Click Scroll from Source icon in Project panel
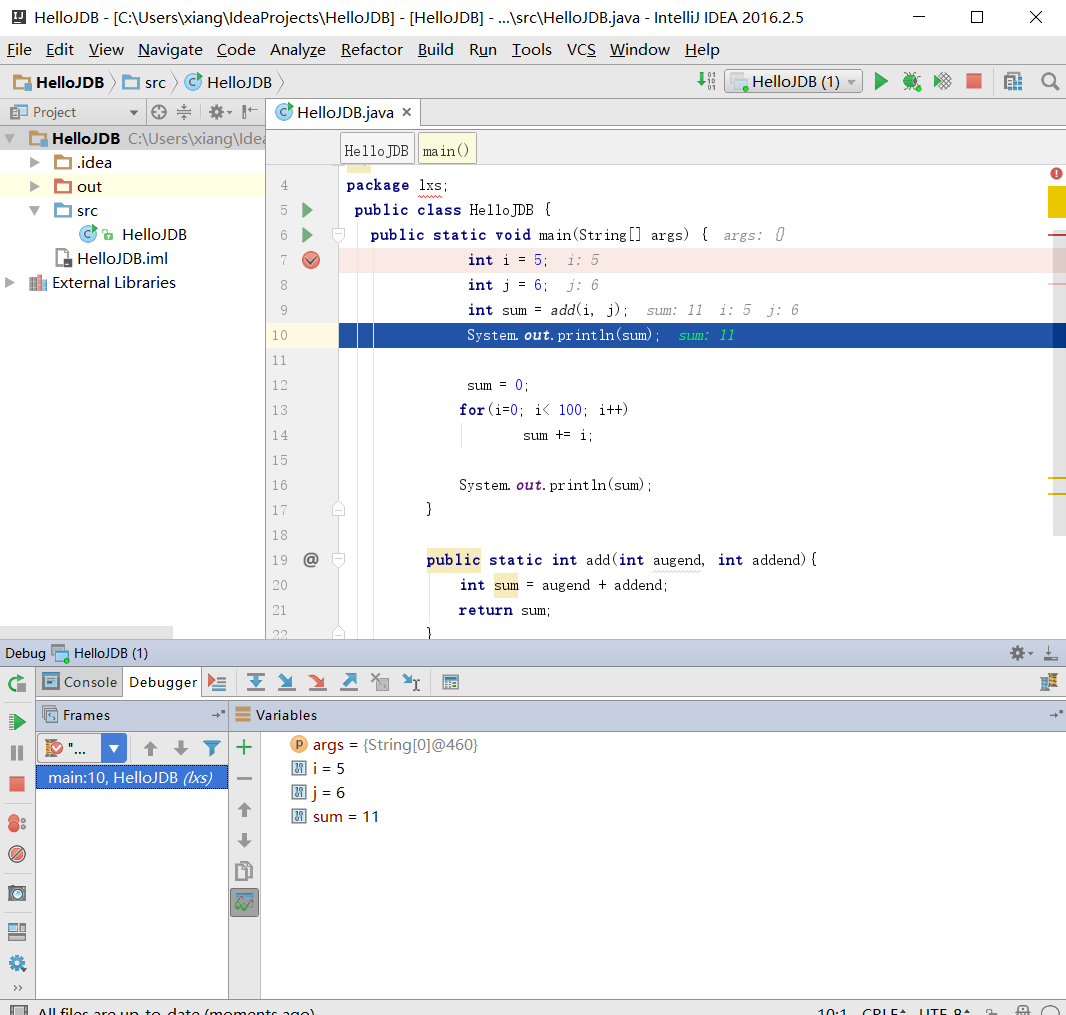1066x1015 pixels. coord(159,112)
